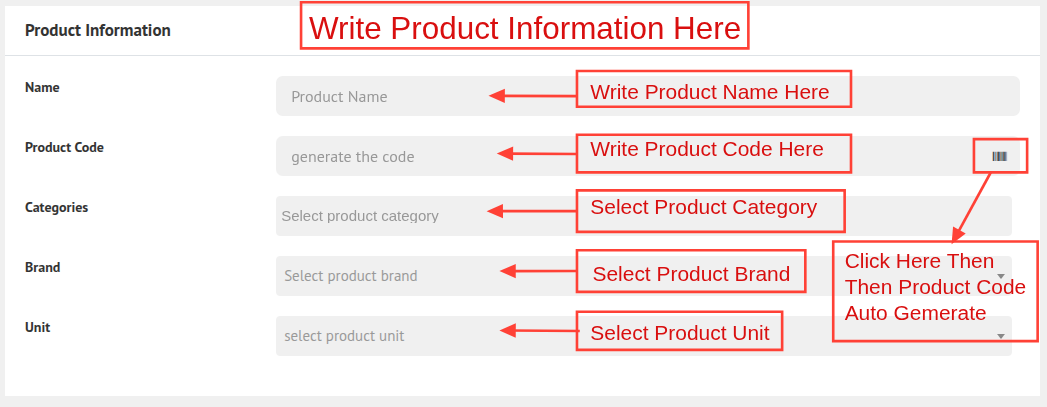This screenshot has width=1047, height=407.
Task: Expand the Brand dropdown arrow
Action: coord(1001,276)
